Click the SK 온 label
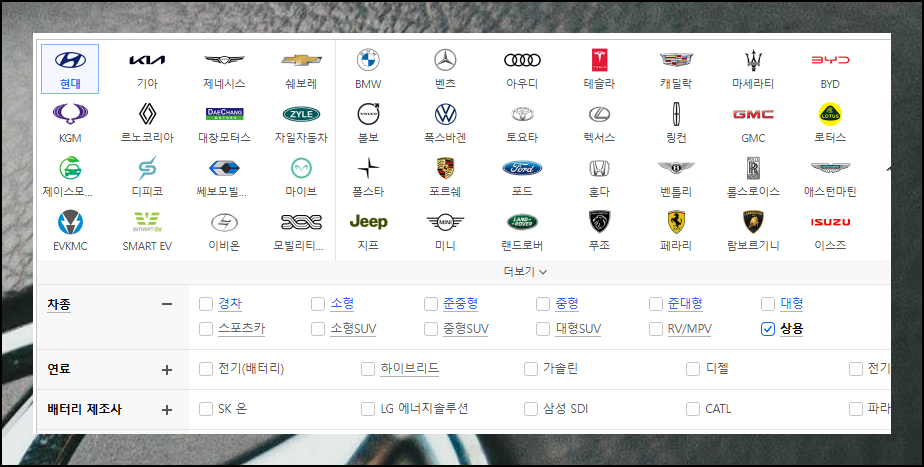Viewport: 924px width, 467px height. (232, 409)
